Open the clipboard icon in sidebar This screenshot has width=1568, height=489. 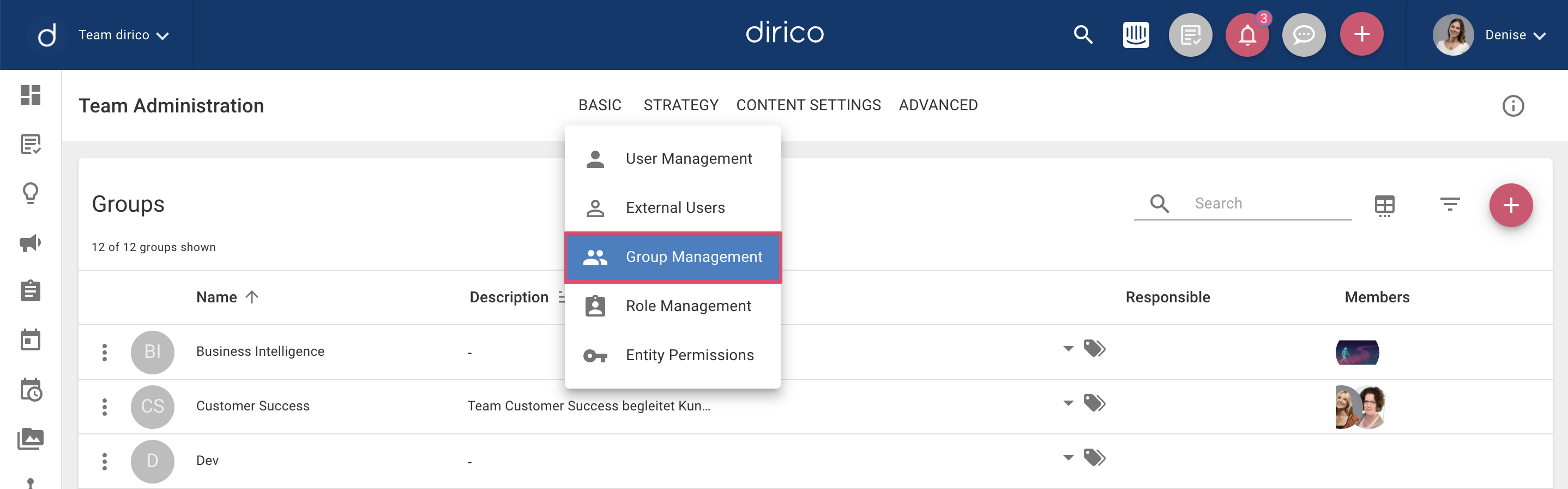point(31,290)
